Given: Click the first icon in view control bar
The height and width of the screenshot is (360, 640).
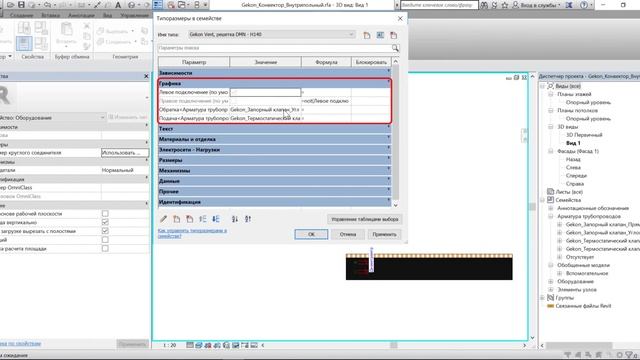Looking at the screenshot, I should (x=190, y=345).
